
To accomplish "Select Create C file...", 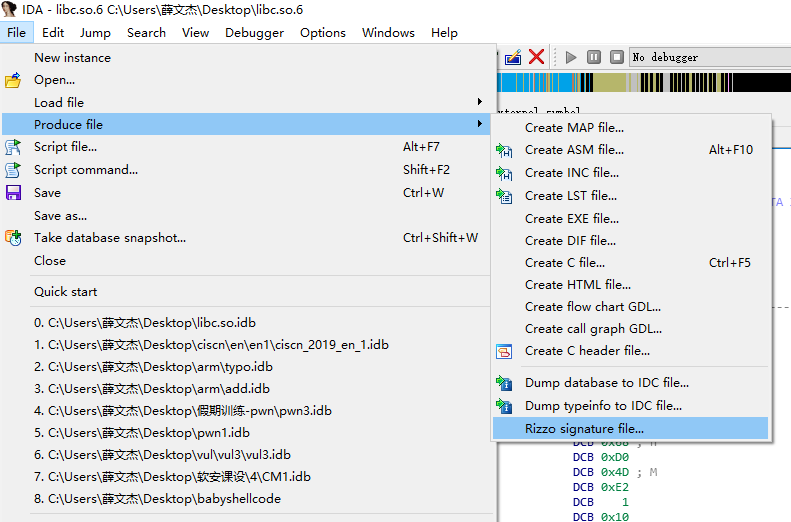I will coord(630,263).
